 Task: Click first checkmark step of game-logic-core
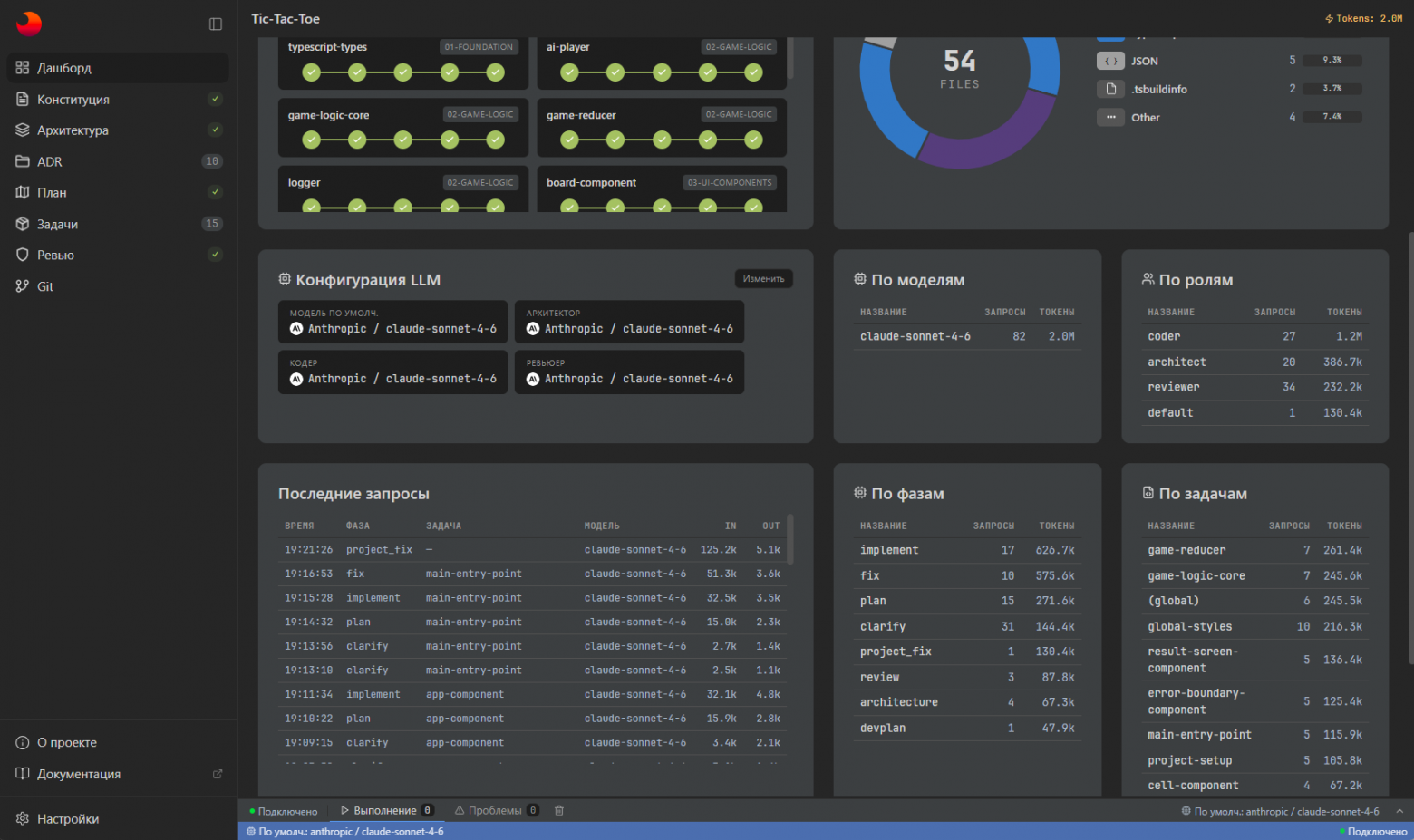(x=311, y=140)
